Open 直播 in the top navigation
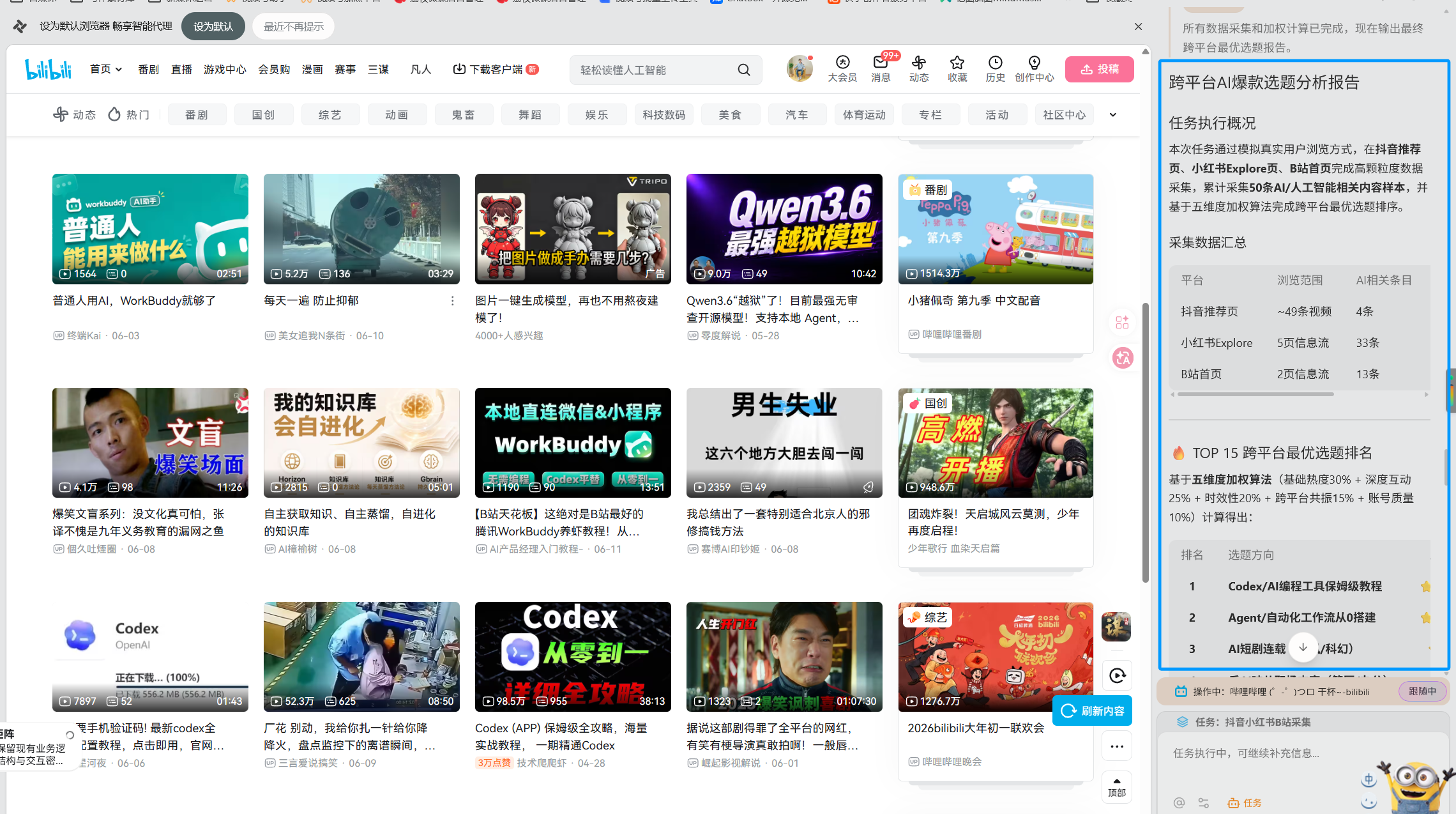1456x814 pixels. tap(181, 69)
